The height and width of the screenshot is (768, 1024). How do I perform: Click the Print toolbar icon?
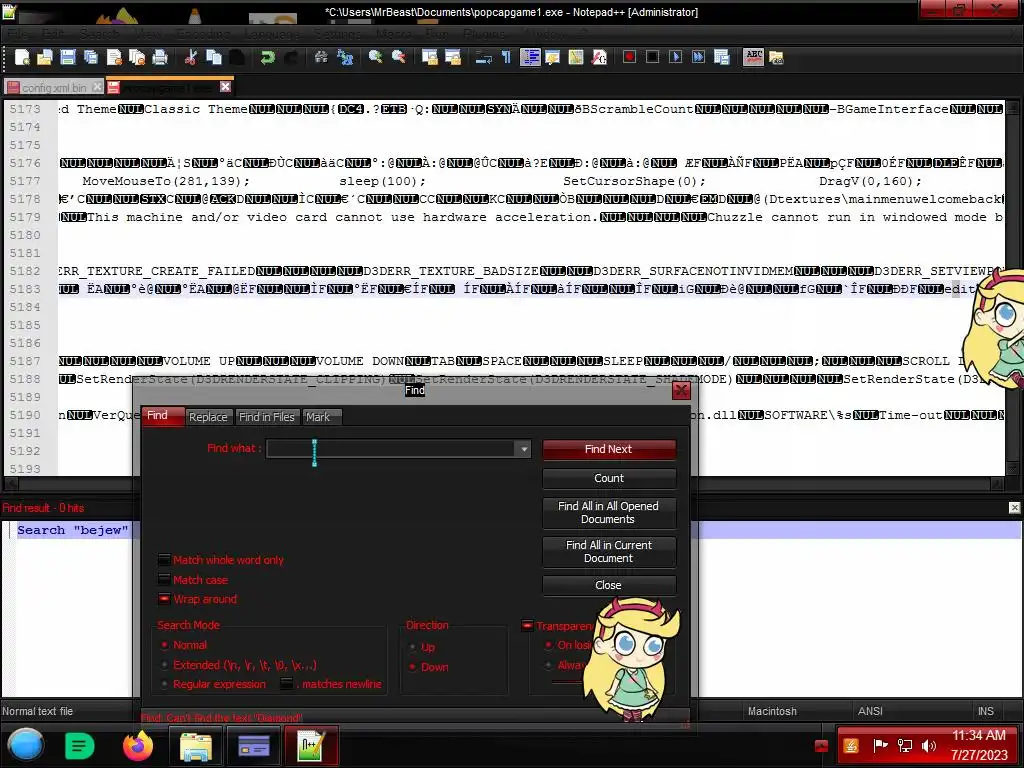(160, 57)
